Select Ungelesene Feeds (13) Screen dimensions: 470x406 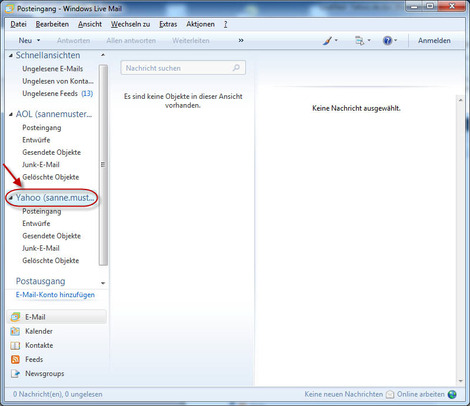pos(58,94)
